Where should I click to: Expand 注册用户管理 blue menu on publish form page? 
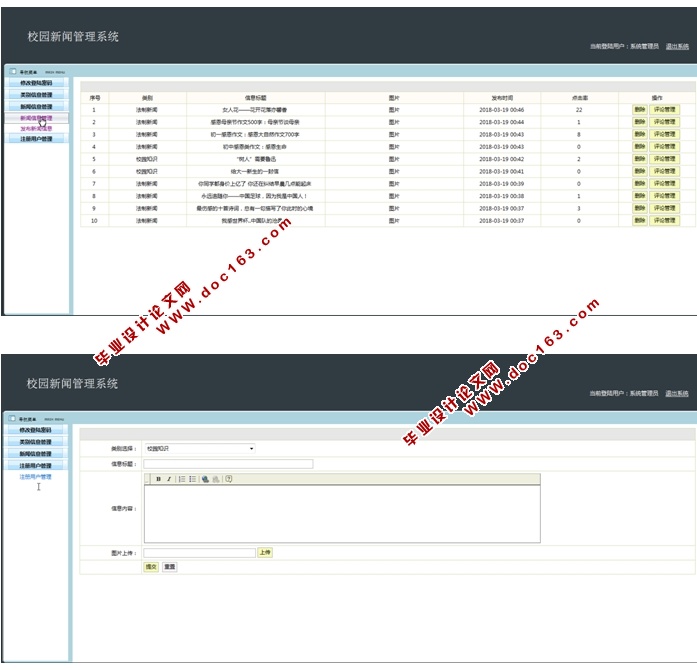[36, 465]
